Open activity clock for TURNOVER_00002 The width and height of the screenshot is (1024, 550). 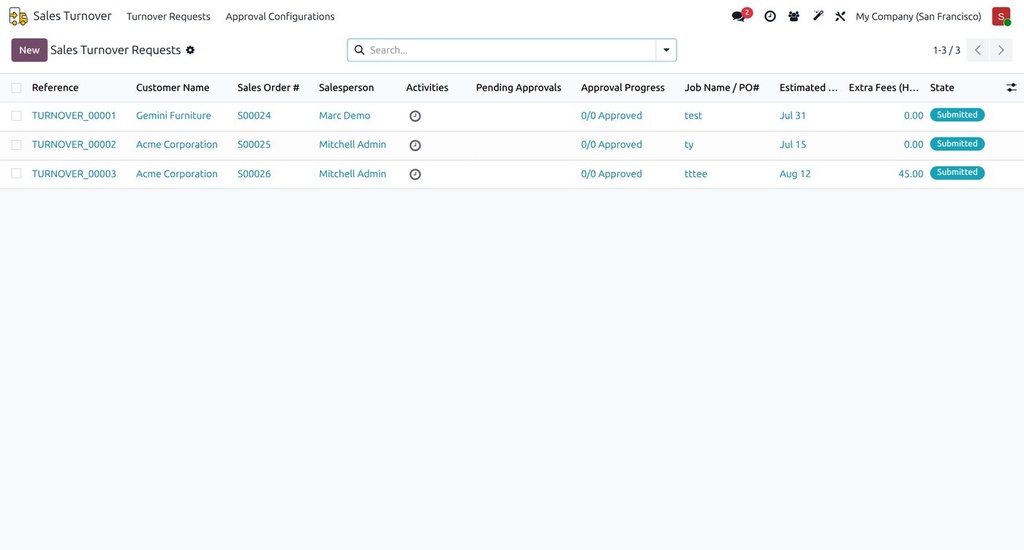coord(415,145)
